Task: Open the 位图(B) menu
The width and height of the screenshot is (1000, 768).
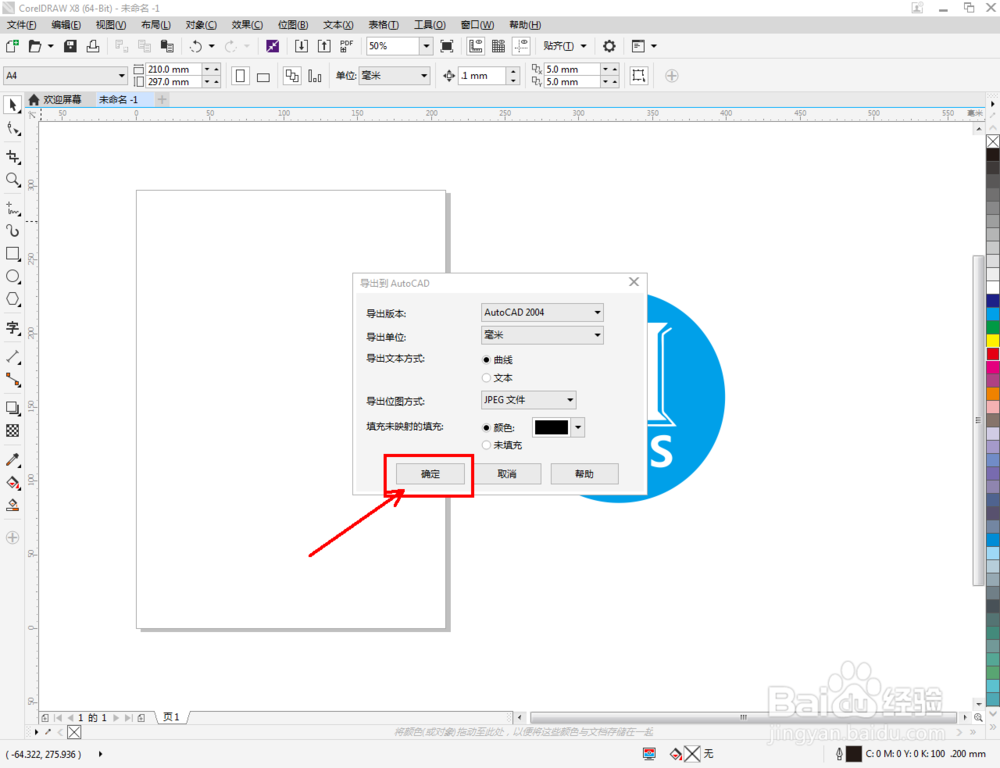Action: (293, 25)
